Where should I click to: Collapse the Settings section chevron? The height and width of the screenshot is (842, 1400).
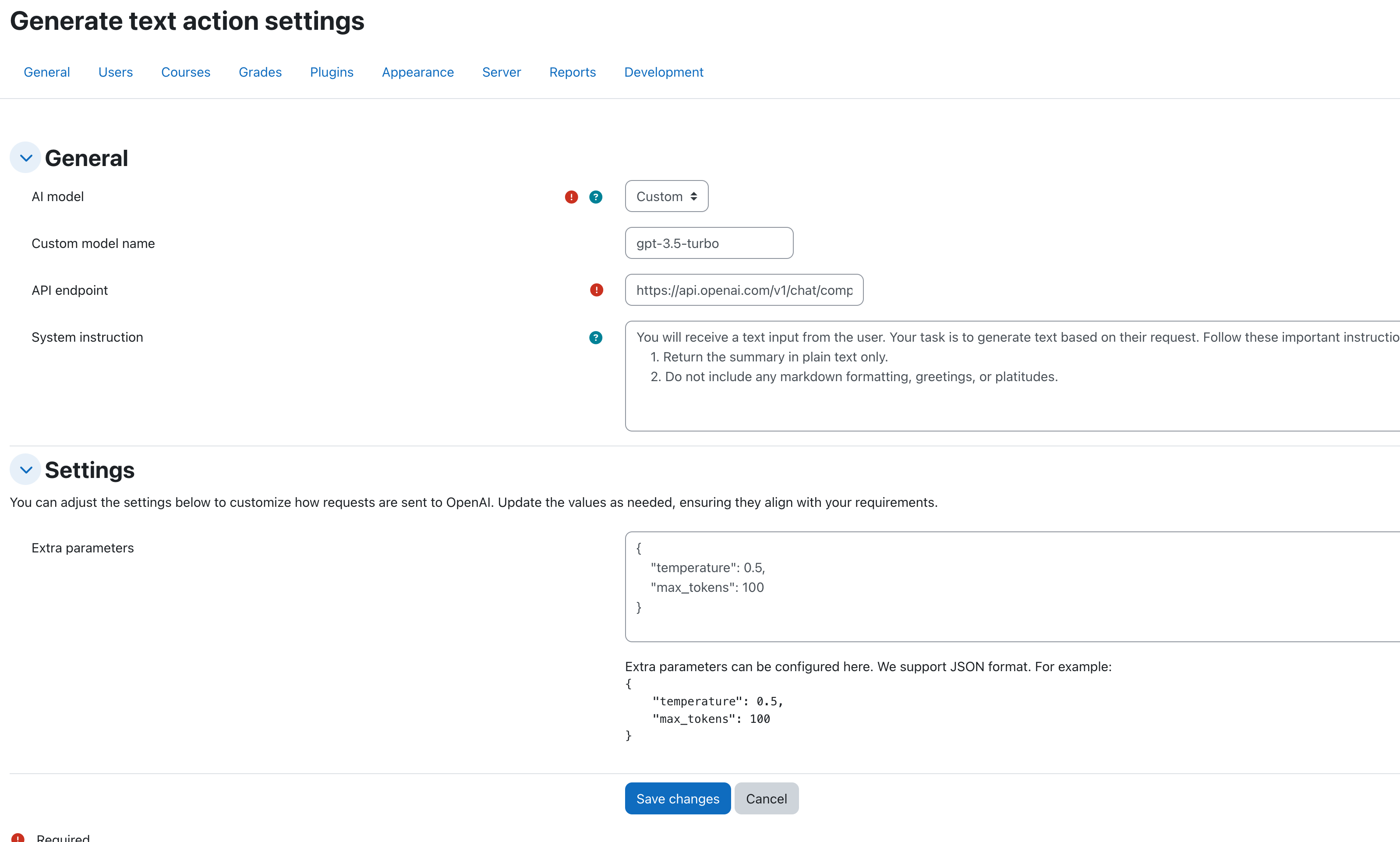pos(25,470)
